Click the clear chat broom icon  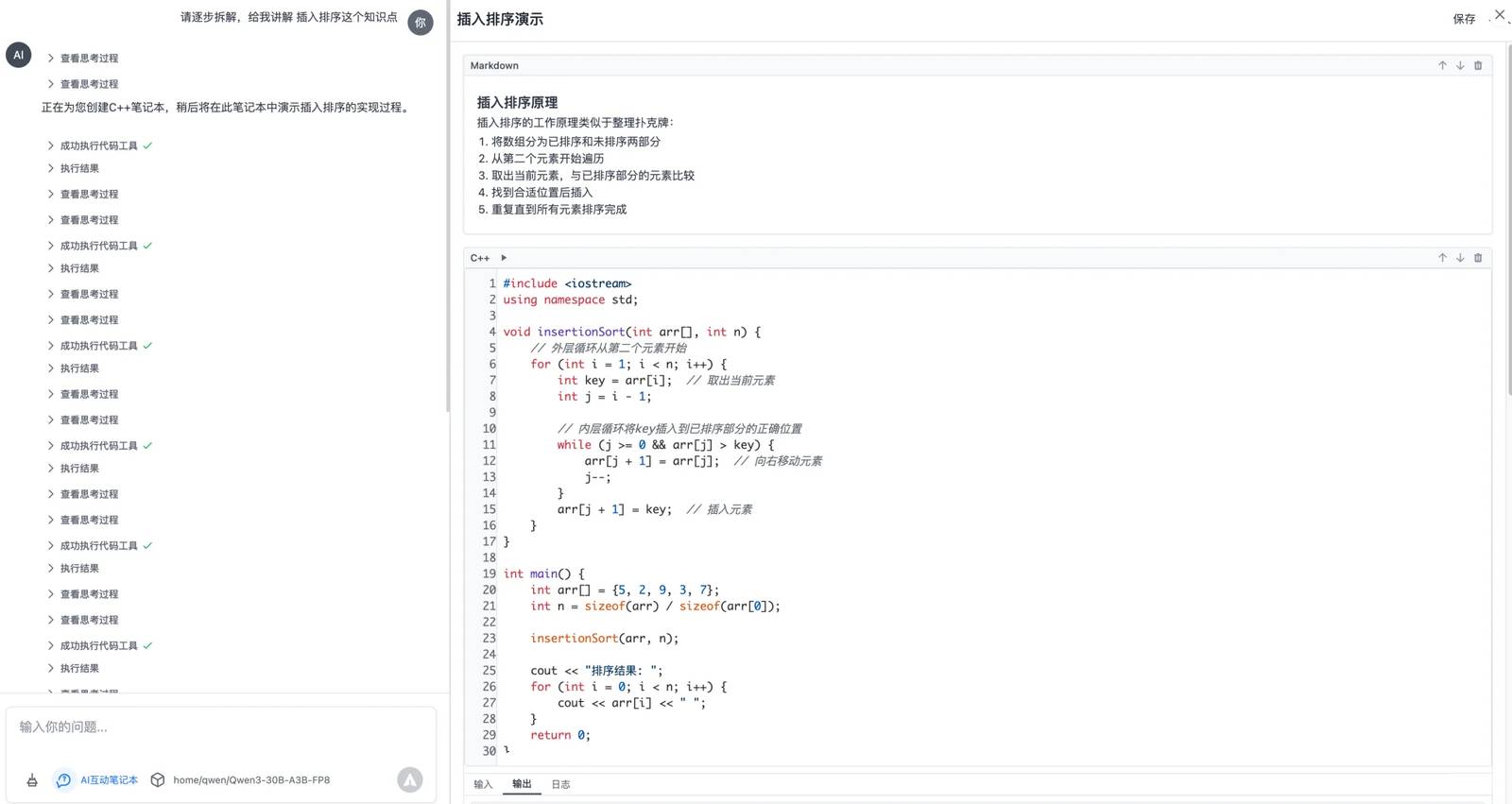click(x=32, y=780)
